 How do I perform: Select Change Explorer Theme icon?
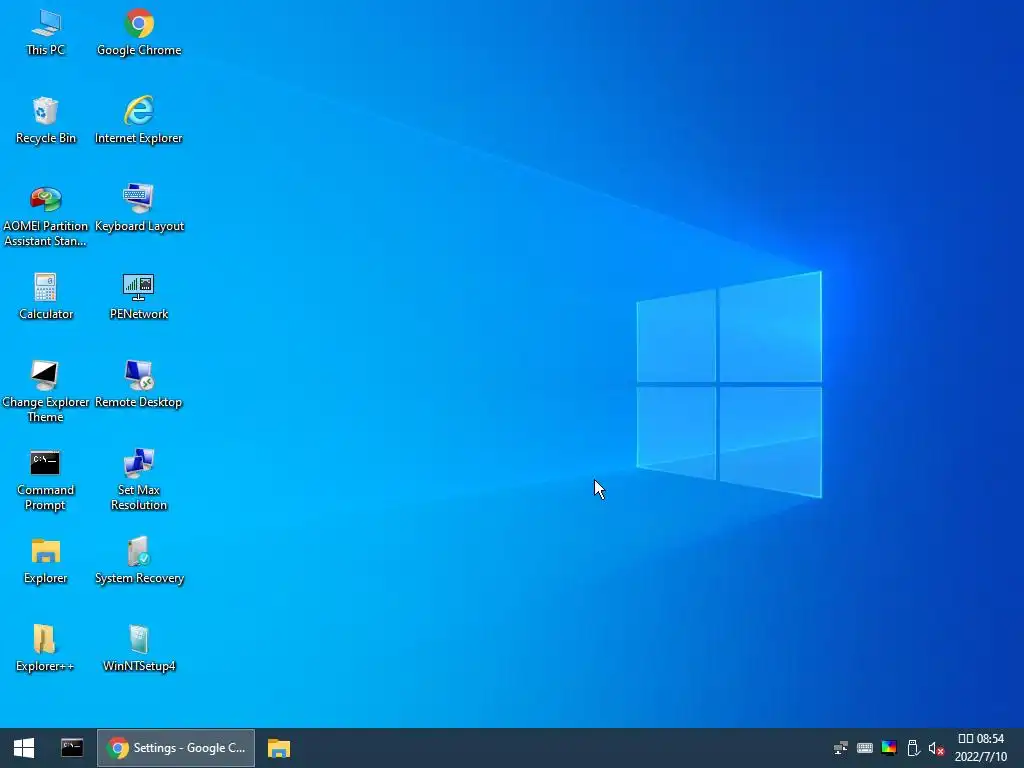click(x=46, y=392)
